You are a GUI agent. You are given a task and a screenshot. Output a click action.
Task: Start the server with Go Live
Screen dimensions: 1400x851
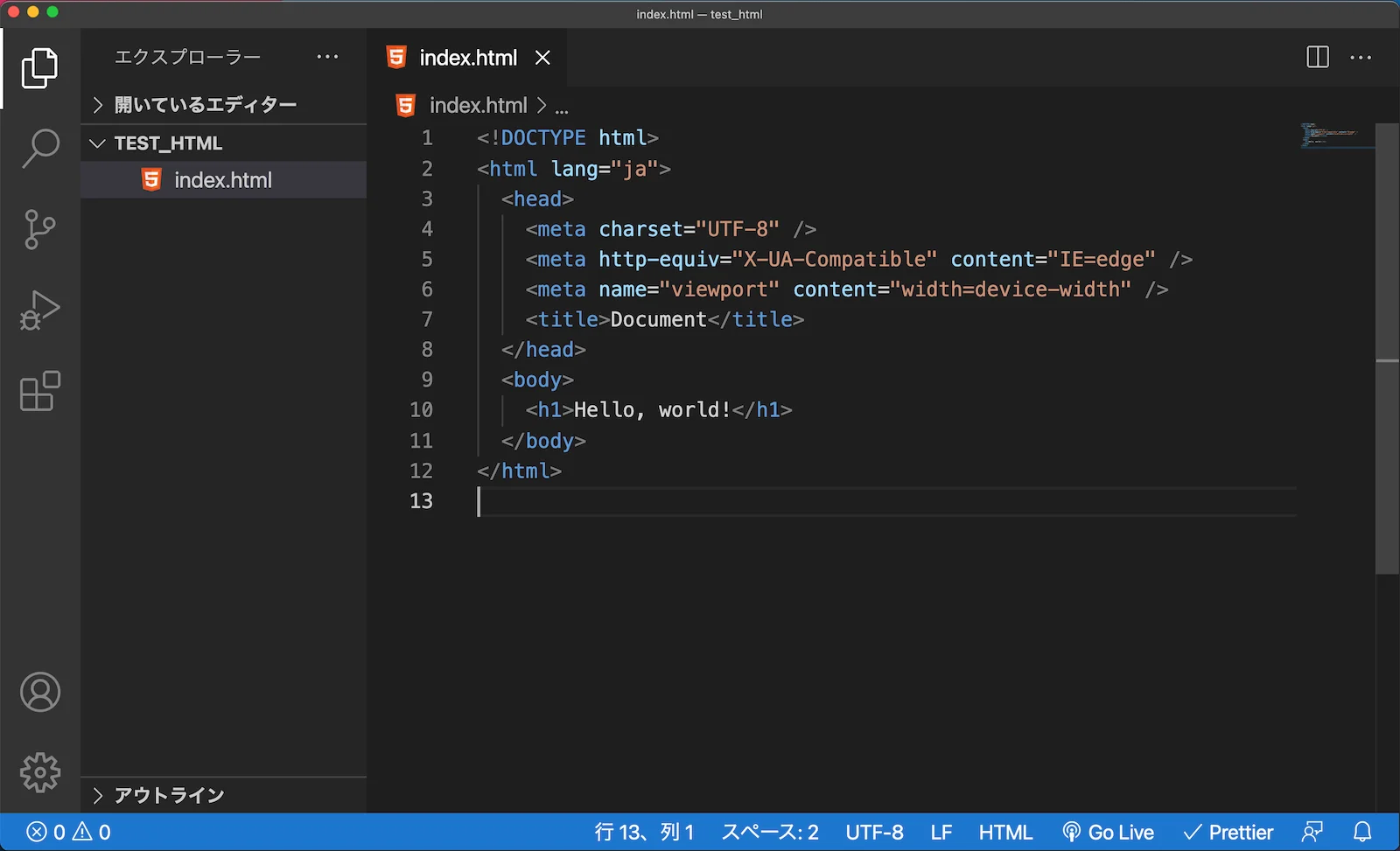[1109, 832]
